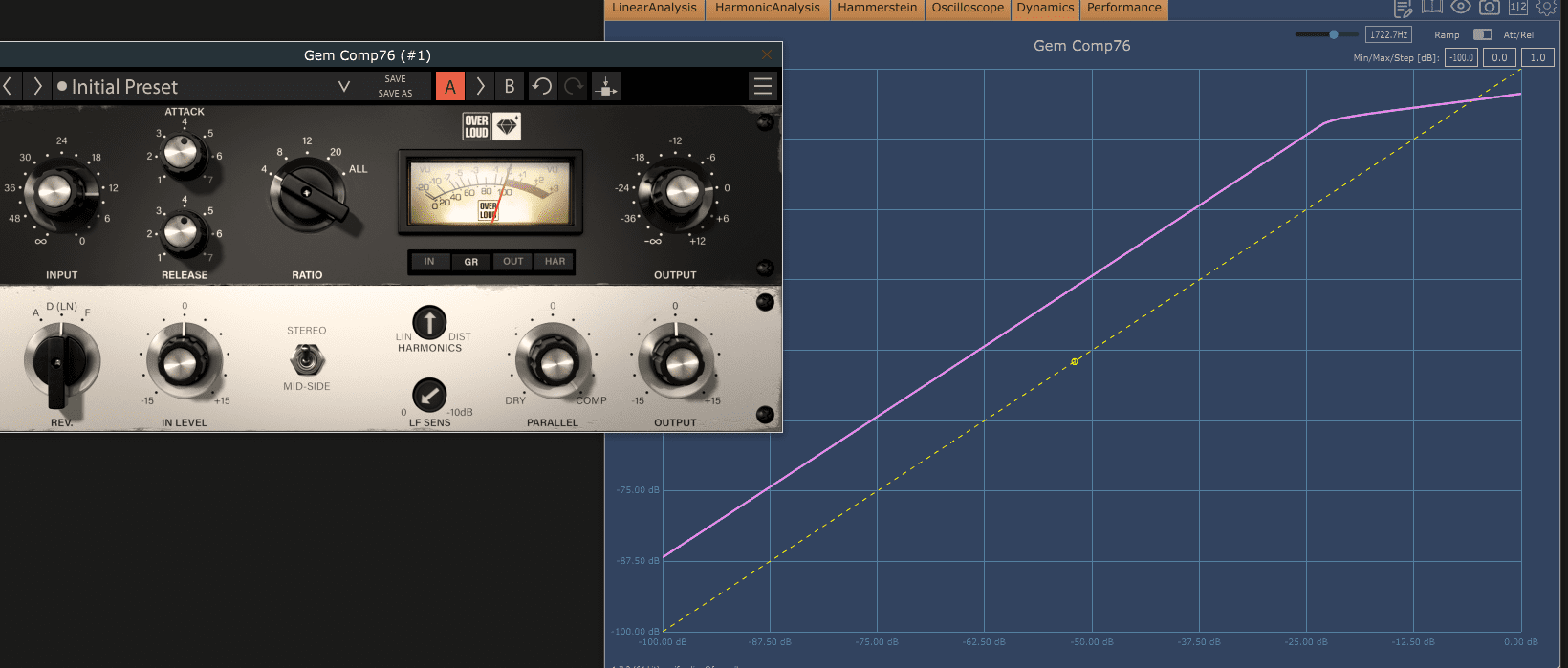
Task: Click the RELEASE knob
Action: (x=184, y=231)
